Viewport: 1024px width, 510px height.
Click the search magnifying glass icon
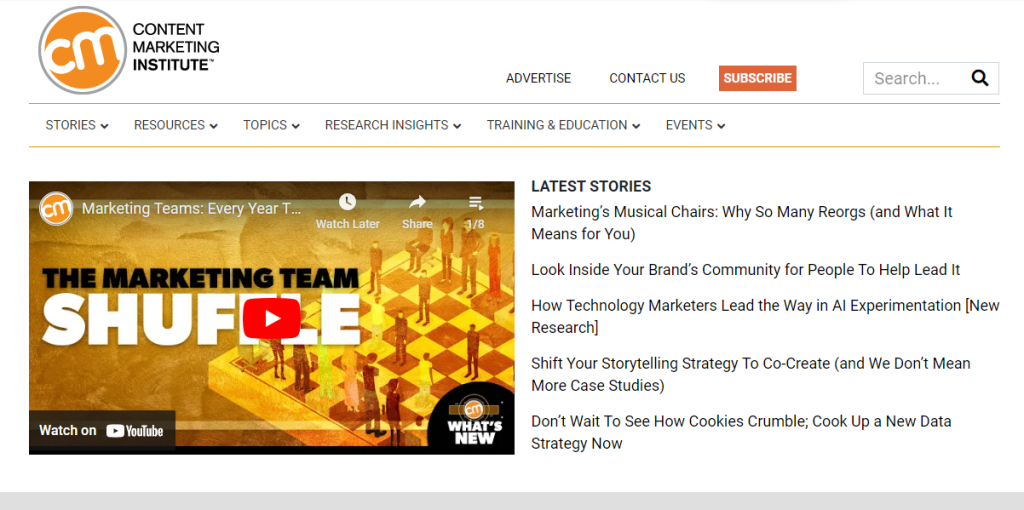[x=979, y=78]
